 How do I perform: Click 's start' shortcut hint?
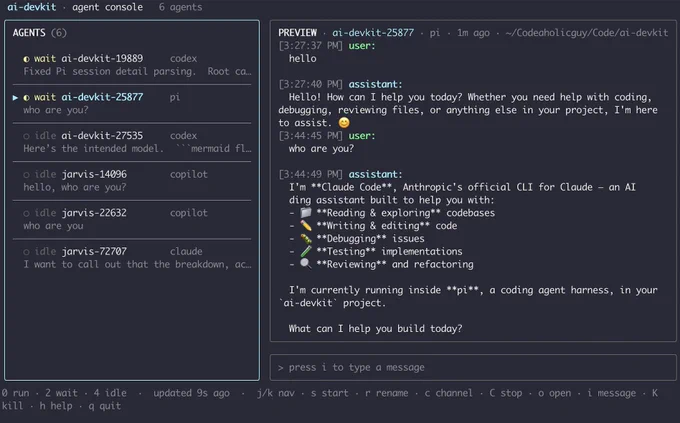click(330, 393)
